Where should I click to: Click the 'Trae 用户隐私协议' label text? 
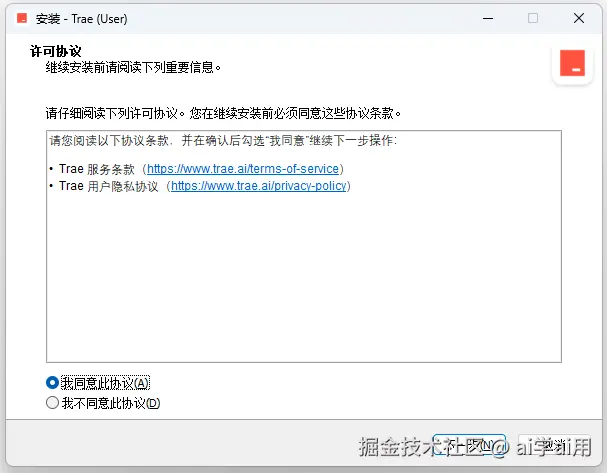tap(109, 186)
